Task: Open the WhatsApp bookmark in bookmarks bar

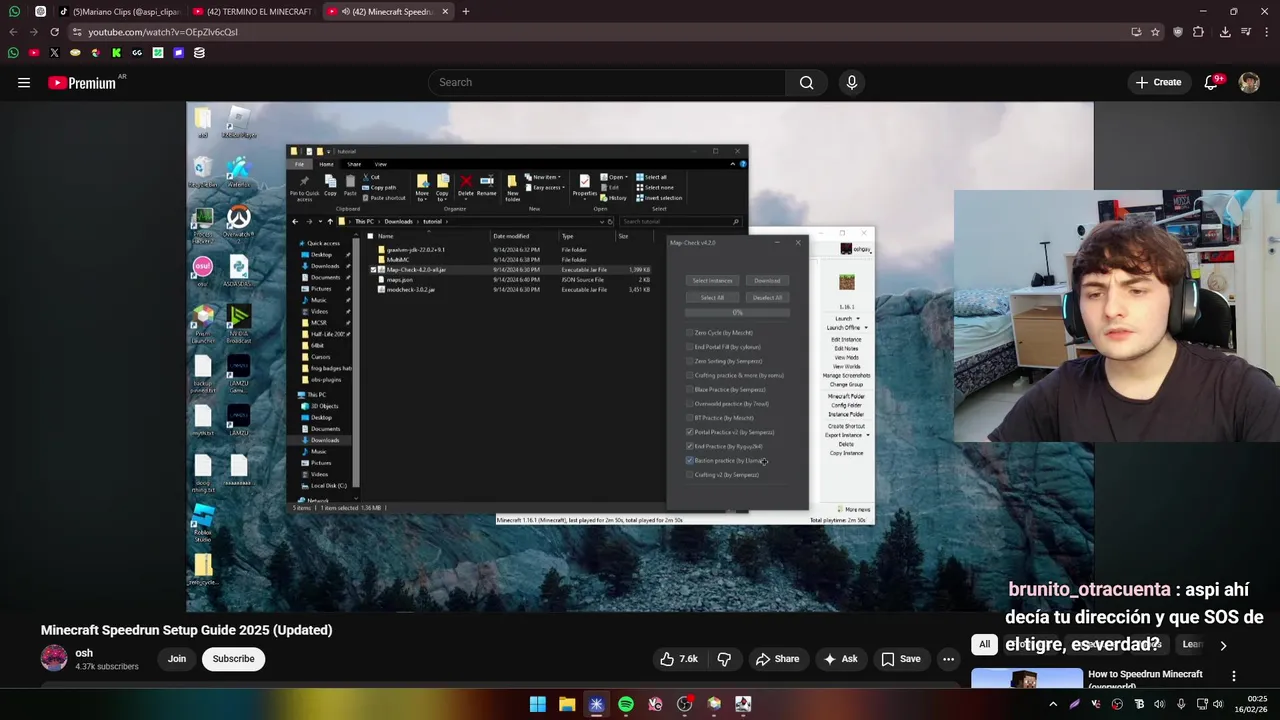Action: (x=13, y=53)
